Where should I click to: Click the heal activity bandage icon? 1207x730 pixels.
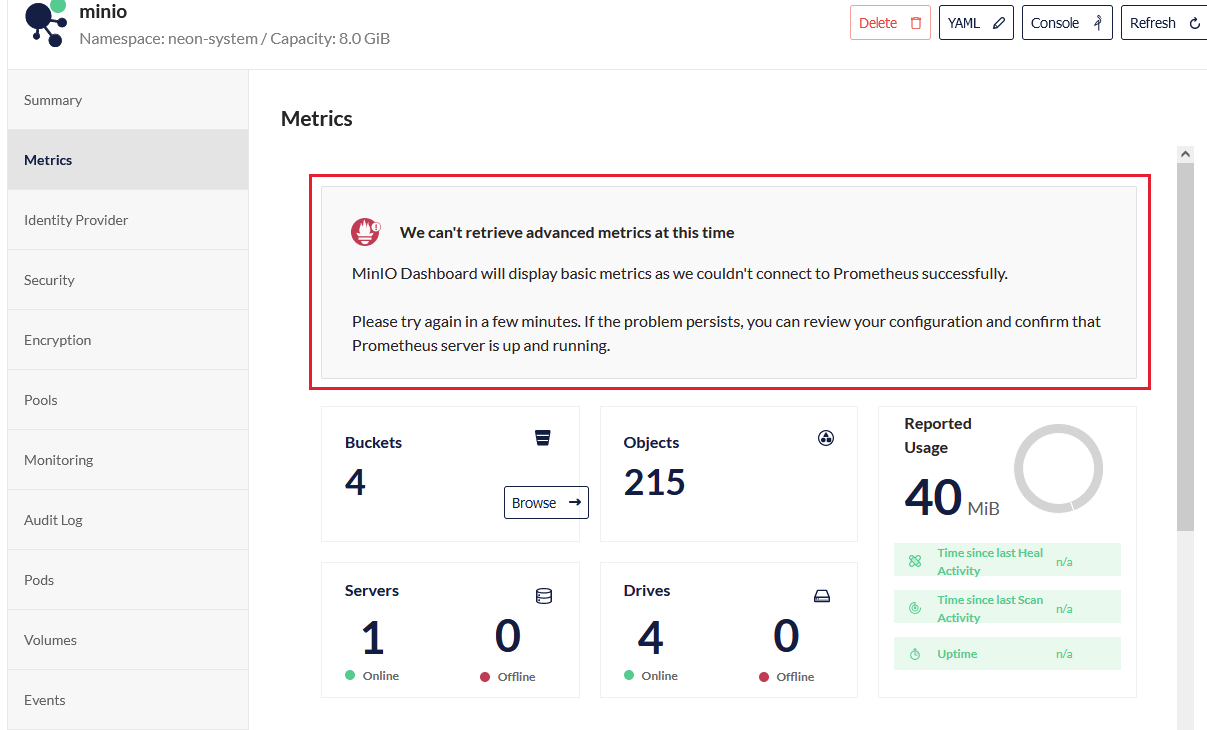tap(913, 559)
